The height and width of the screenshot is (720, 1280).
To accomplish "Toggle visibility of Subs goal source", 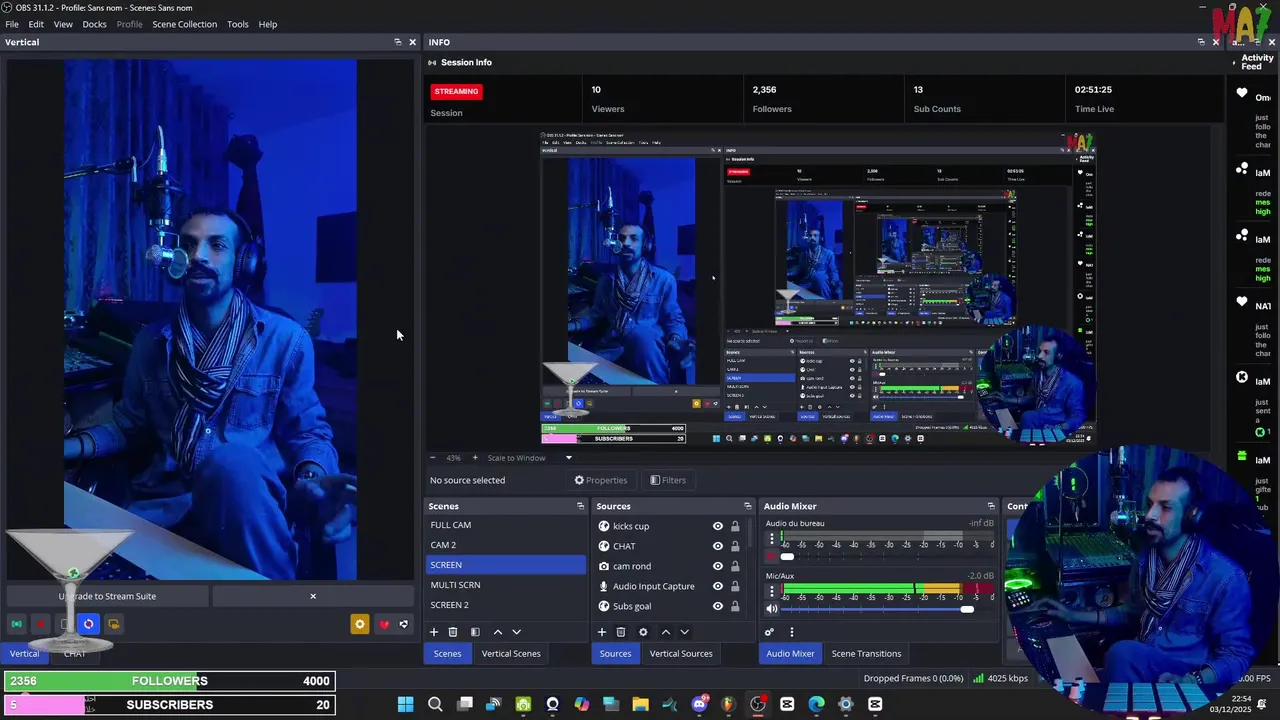I will (717, 606).
